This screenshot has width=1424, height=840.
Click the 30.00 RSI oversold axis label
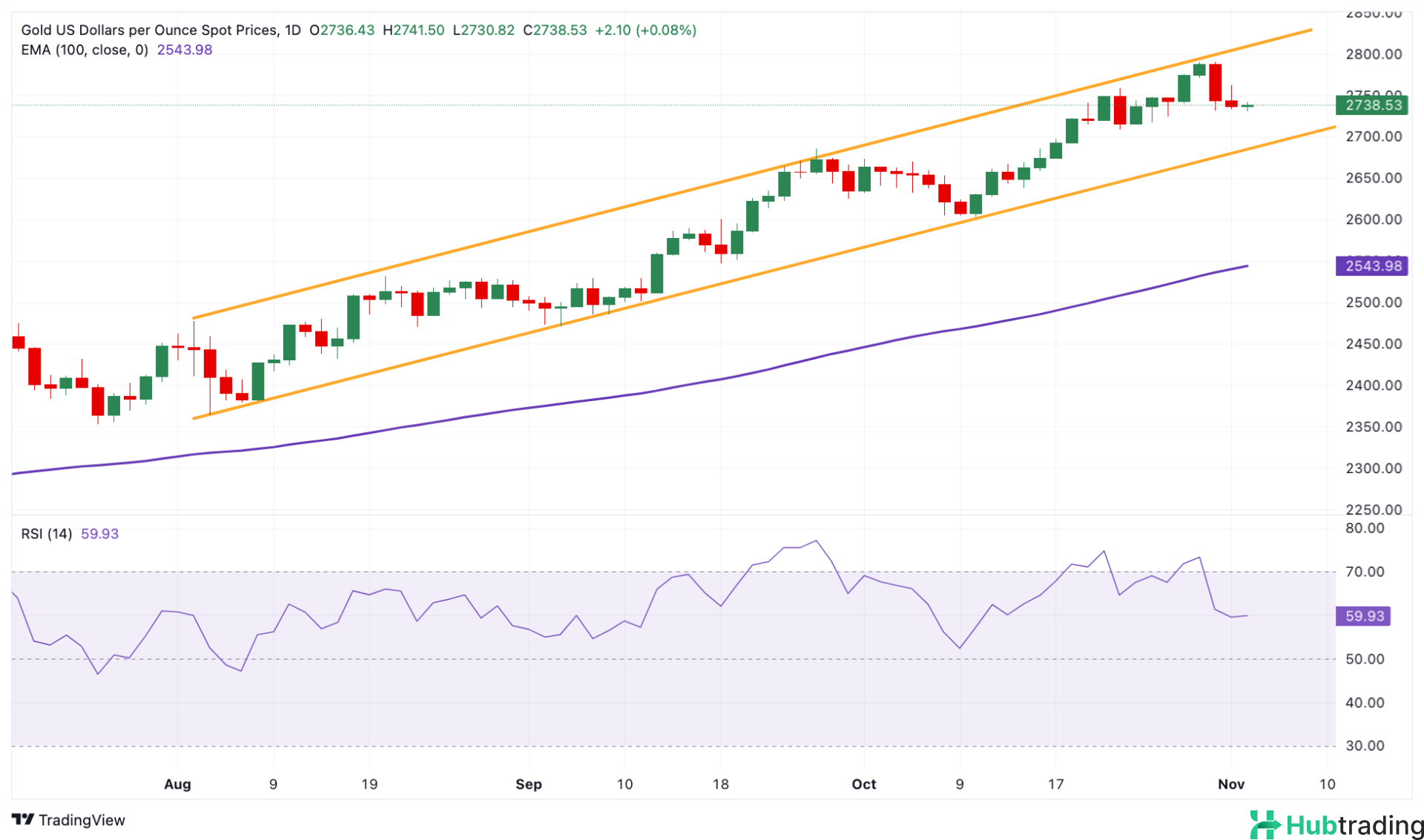click(x=1365, y=746)
